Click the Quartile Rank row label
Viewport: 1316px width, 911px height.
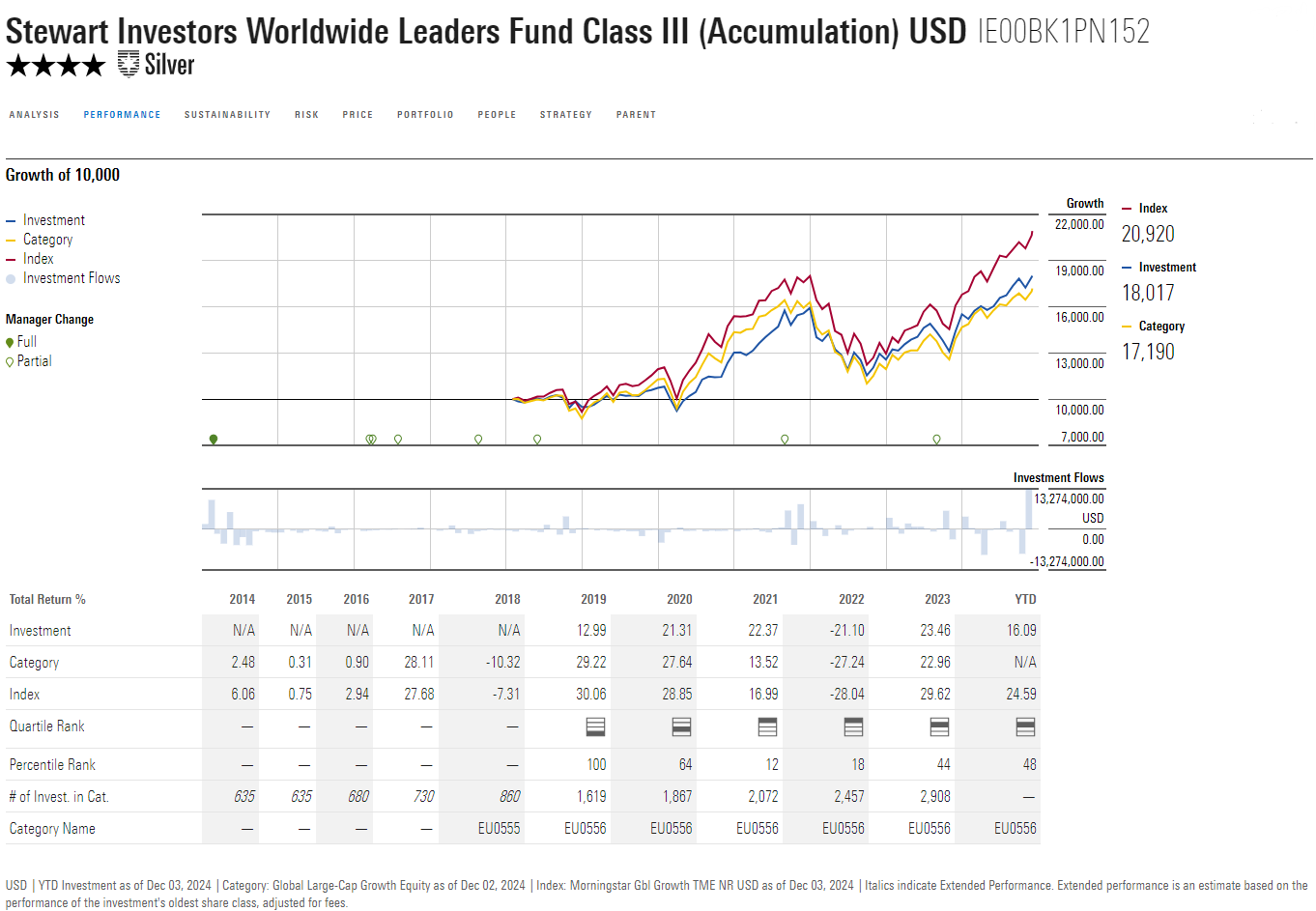click(x=46, y=726)
